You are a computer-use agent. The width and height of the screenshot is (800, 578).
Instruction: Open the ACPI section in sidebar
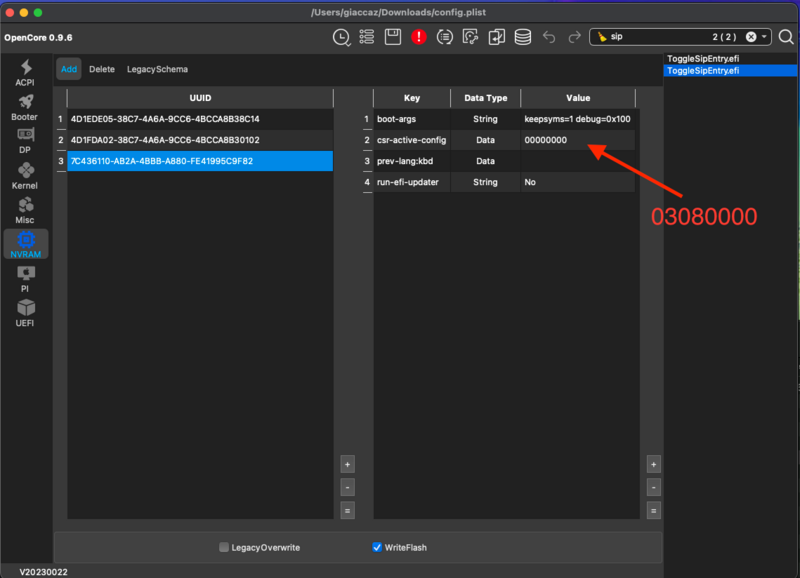(x=25, y=72)
